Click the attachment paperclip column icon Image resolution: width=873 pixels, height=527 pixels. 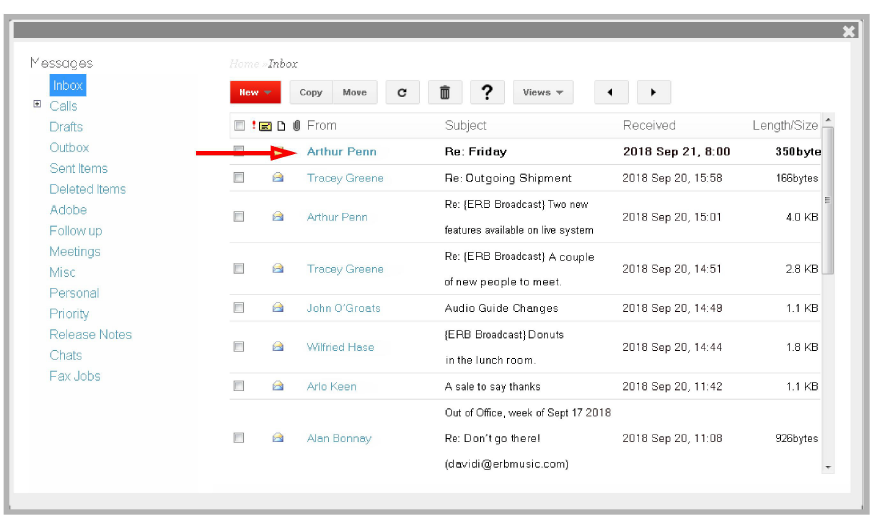point(296,126)
